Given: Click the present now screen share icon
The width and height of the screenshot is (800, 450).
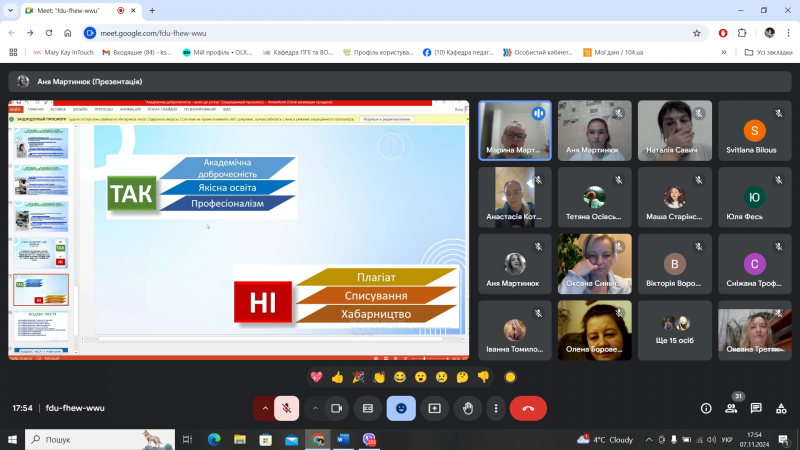Looking at the screenshot, I should [434, 408].
